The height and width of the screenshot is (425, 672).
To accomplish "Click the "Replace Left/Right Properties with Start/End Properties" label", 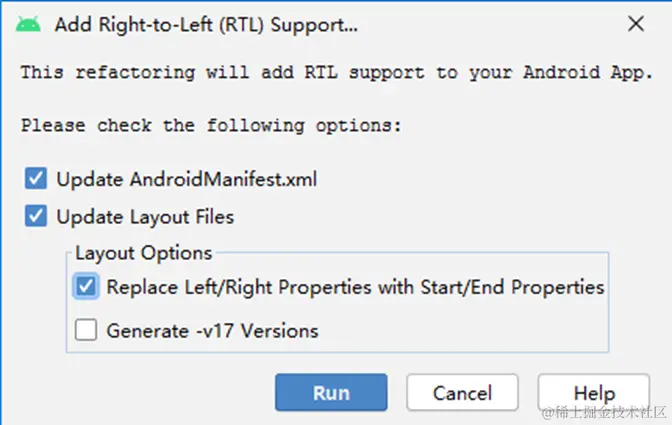I will (x=355, y=287).
